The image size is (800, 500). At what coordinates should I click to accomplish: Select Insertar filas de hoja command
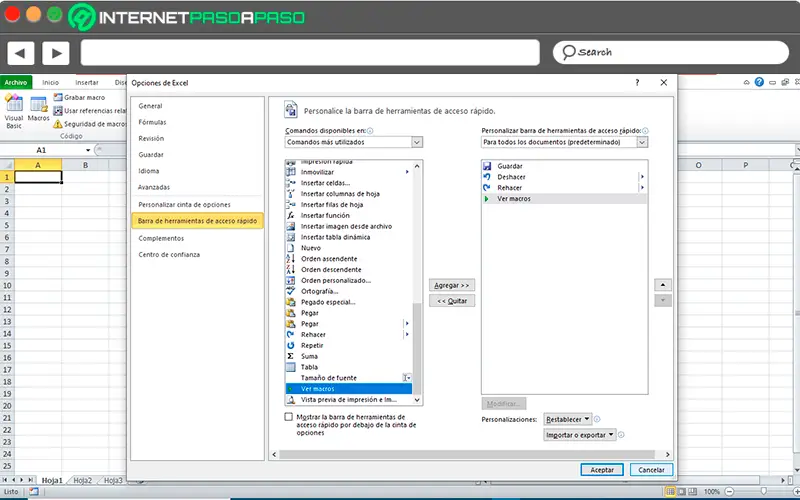coord(348,205)
